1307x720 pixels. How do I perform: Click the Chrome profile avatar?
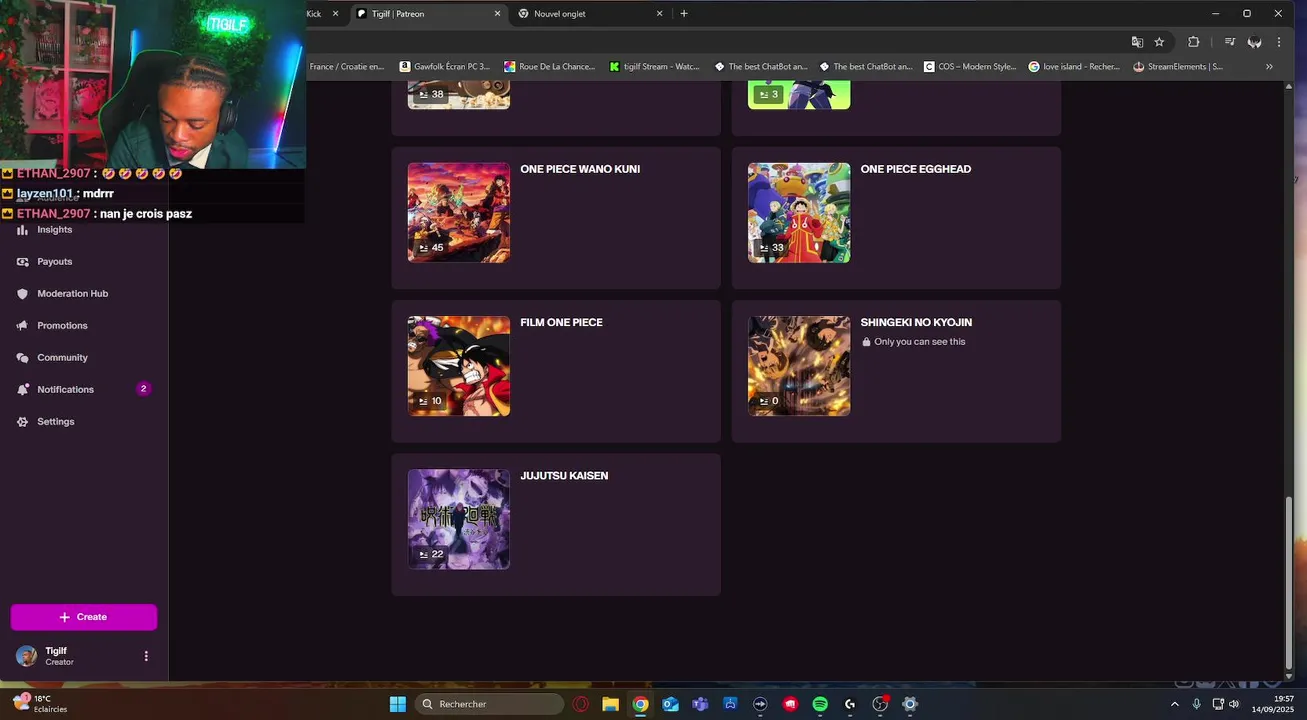click(x=1254, y=42)
